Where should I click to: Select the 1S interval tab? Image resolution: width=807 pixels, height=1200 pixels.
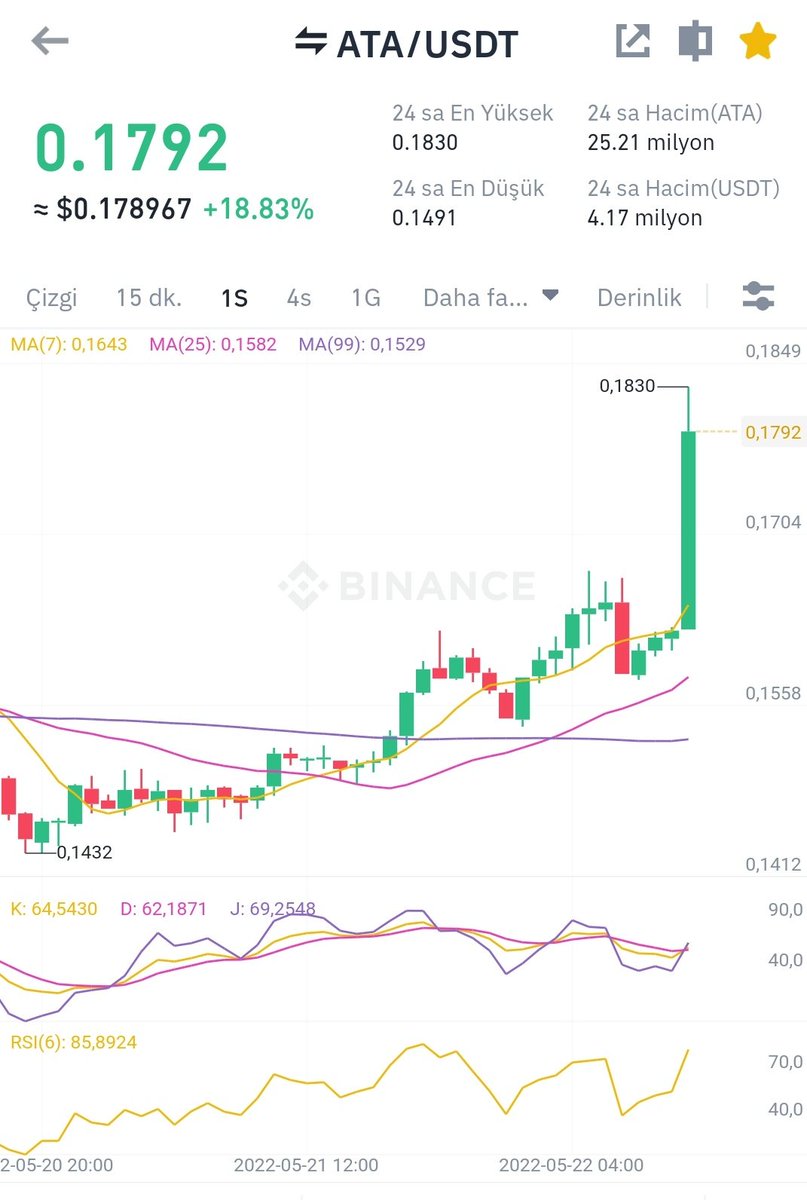[234, 297]
